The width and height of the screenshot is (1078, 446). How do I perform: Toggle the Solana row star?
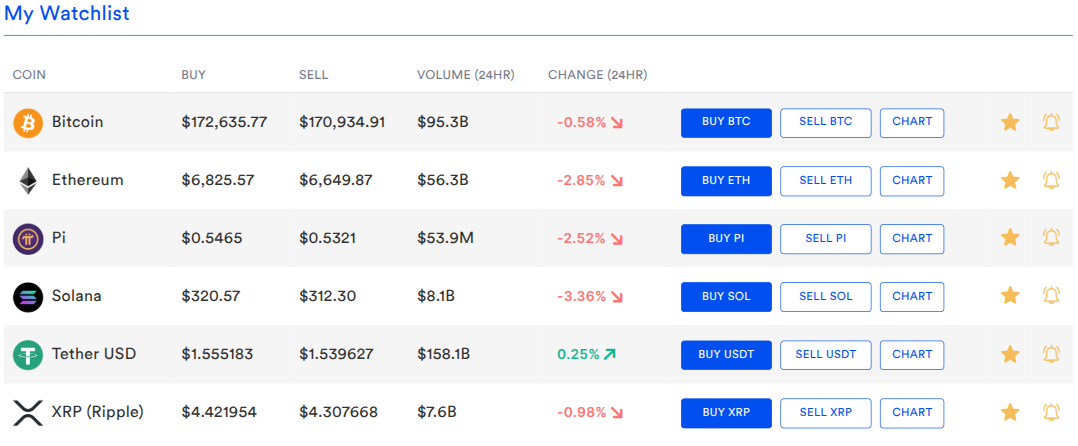coord(1009,296)
